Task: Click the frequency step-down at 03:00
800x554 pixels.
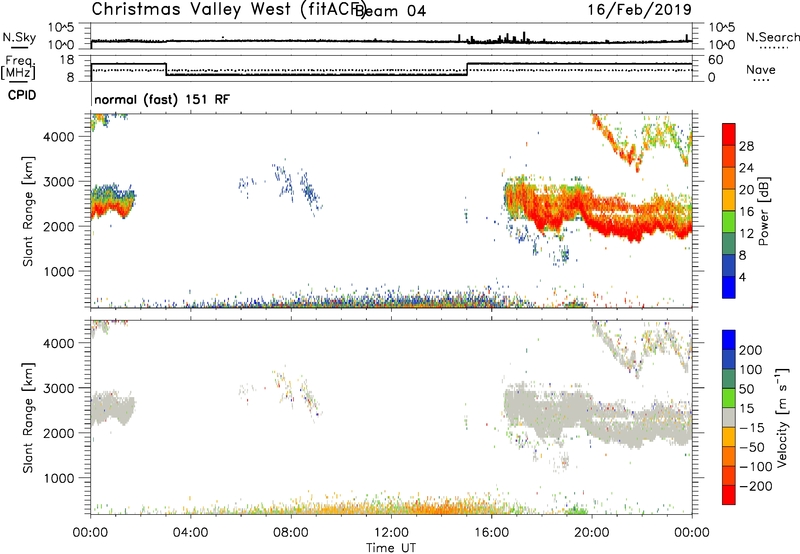Action: [166, 69]
